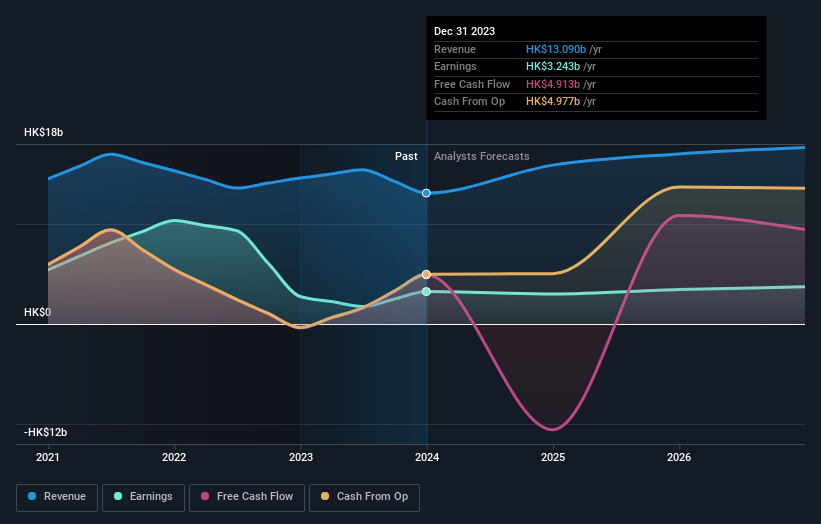Viewport: 821px width, 524px height.
Task: Select the Earnings data point at 2024
Action: pos(426,292)
